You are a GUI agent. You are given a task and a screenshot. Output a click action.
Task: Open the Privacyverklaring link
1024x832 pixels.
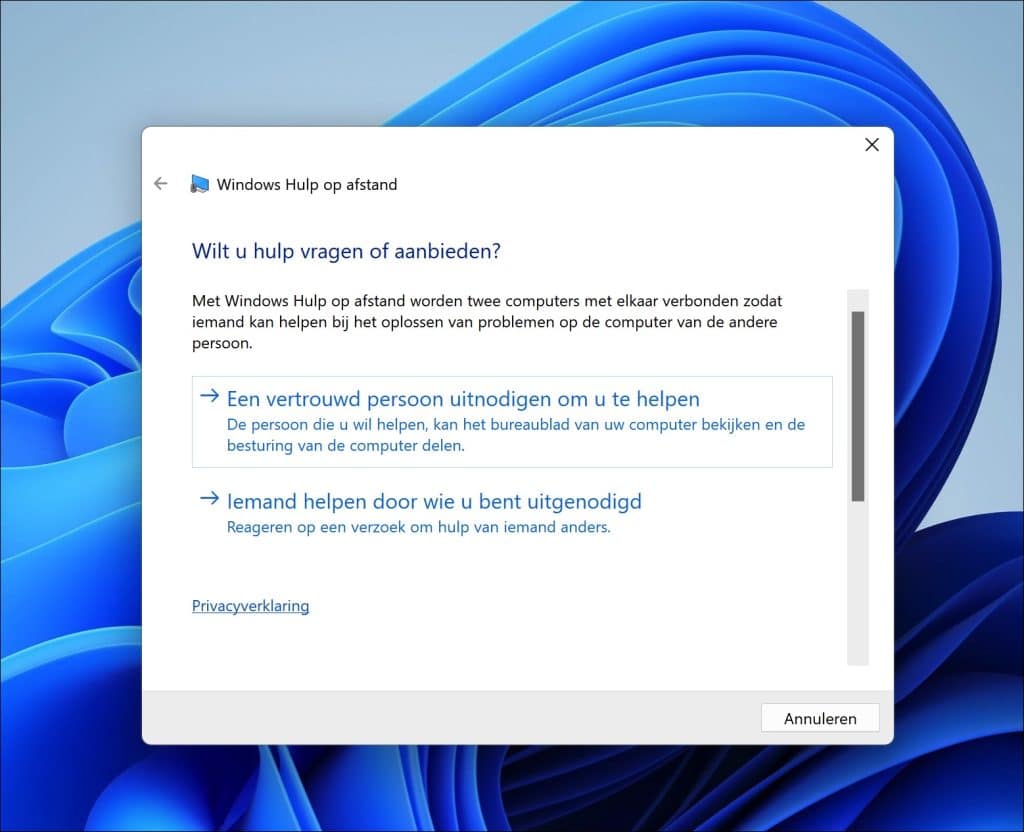click(250, 606)
